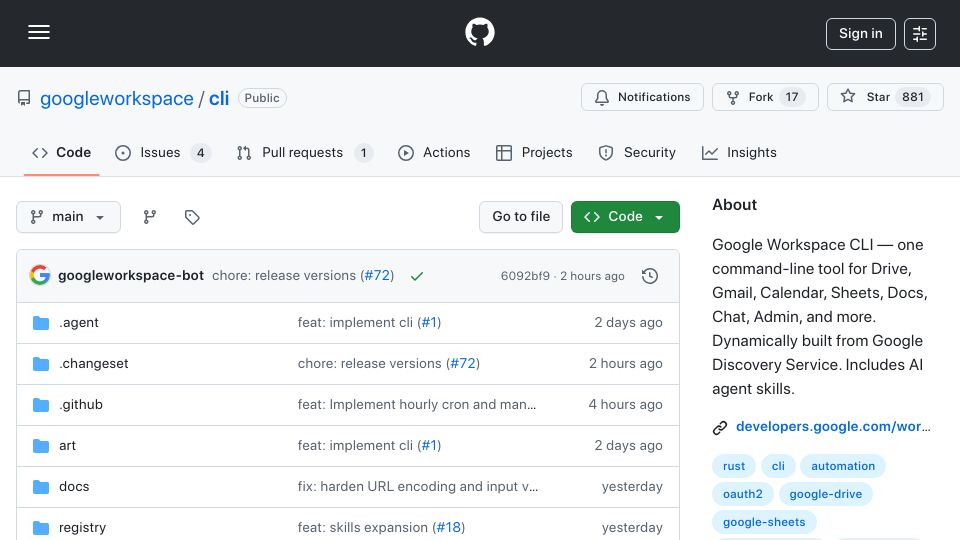The height and width of the screenshot is (540, 960).
Task: Open the cli repository link
Action: [x=219, y=98]
